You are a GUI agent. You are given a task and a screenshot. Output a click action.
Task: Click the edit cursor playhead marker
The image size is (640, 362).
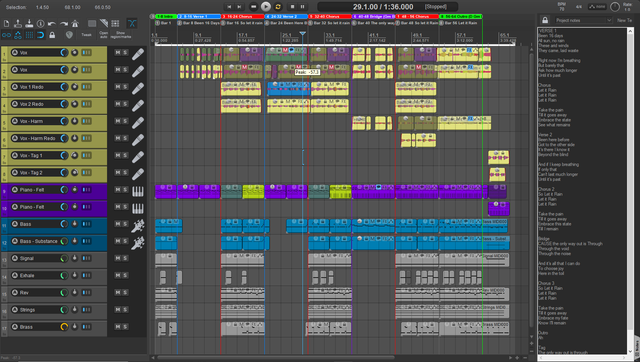point(302,33)
